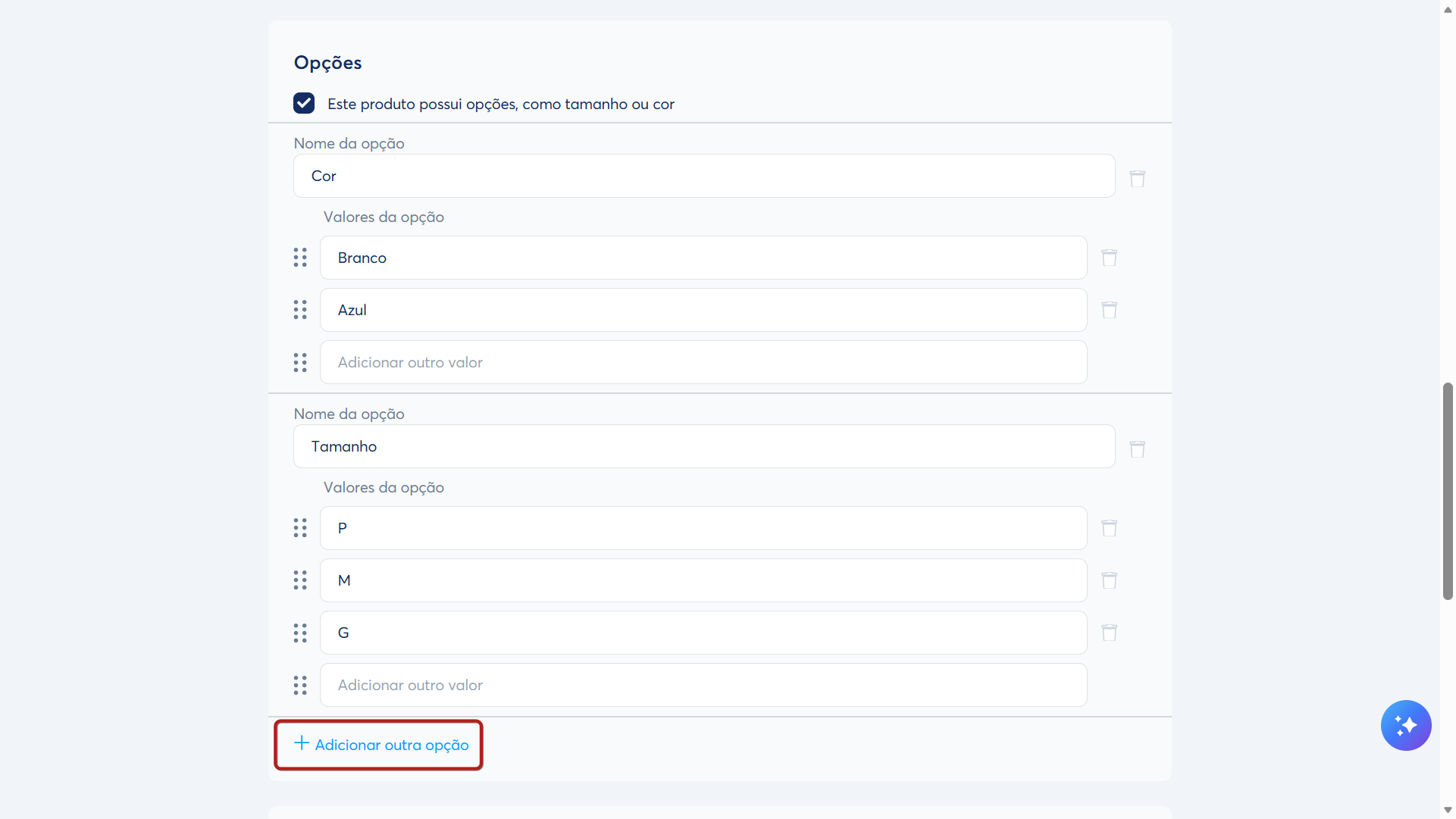The image size is (1456, 819).
Task: Click drag handle beside G value
Action: [300, 633]
